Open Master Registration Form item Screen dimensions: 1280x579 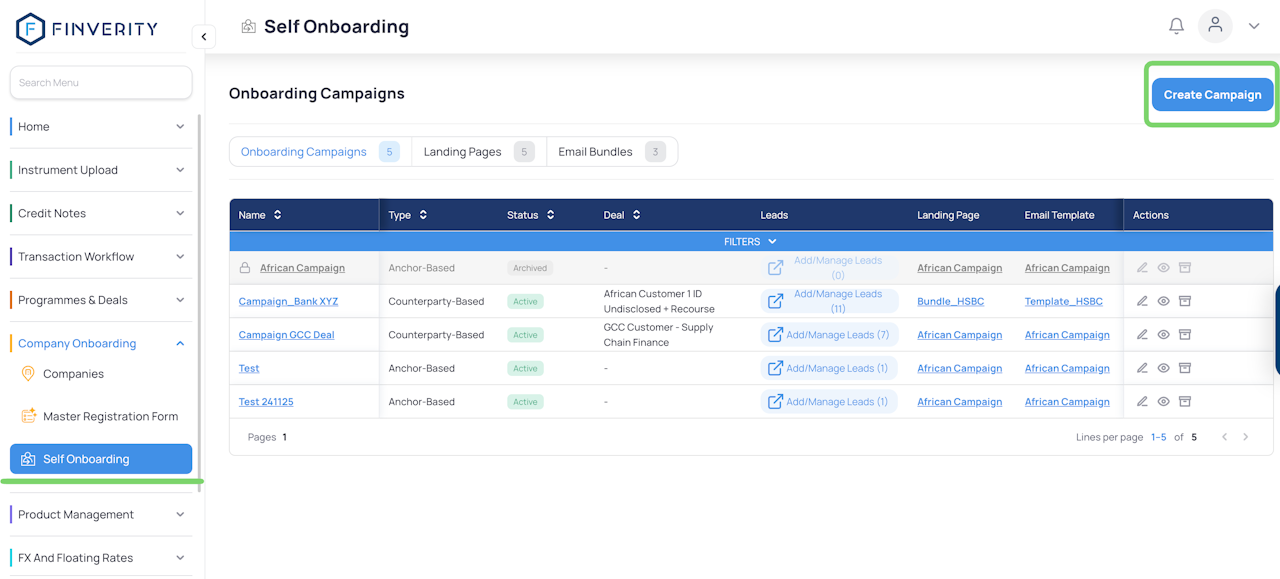point(110,417)
